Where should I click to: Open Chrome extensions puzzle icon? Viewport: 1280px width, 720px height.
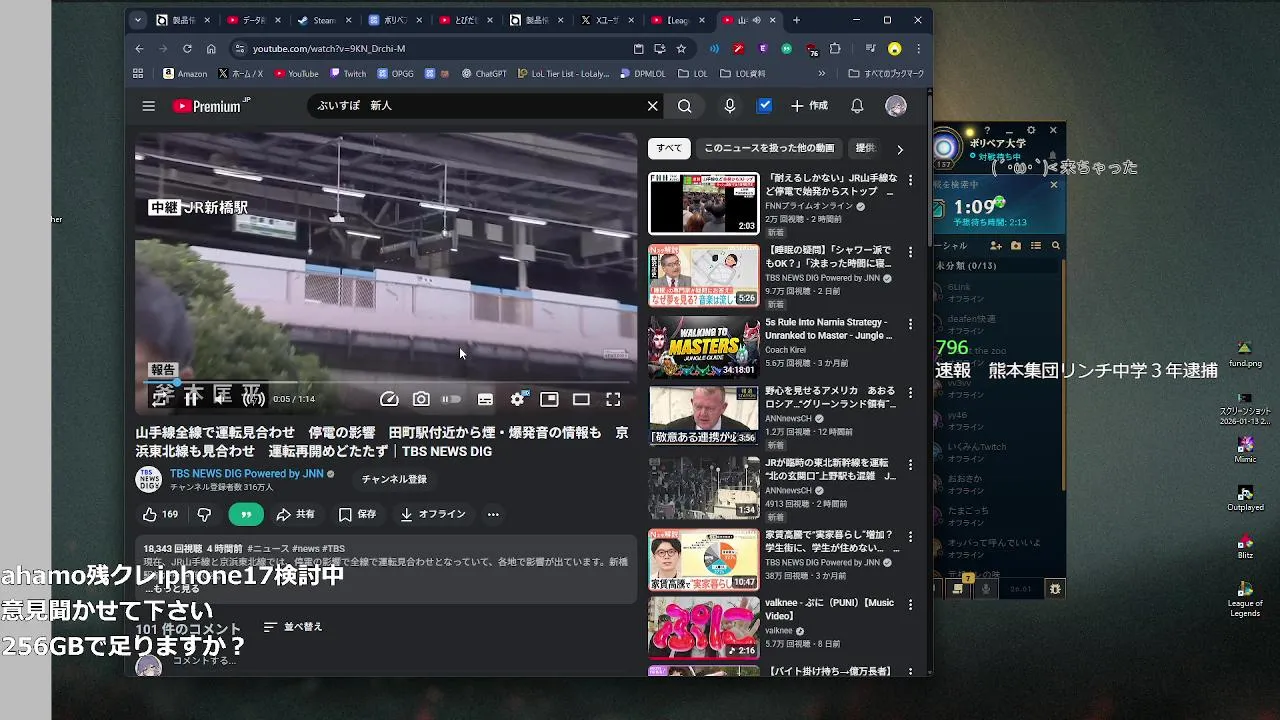pos(835,48)
